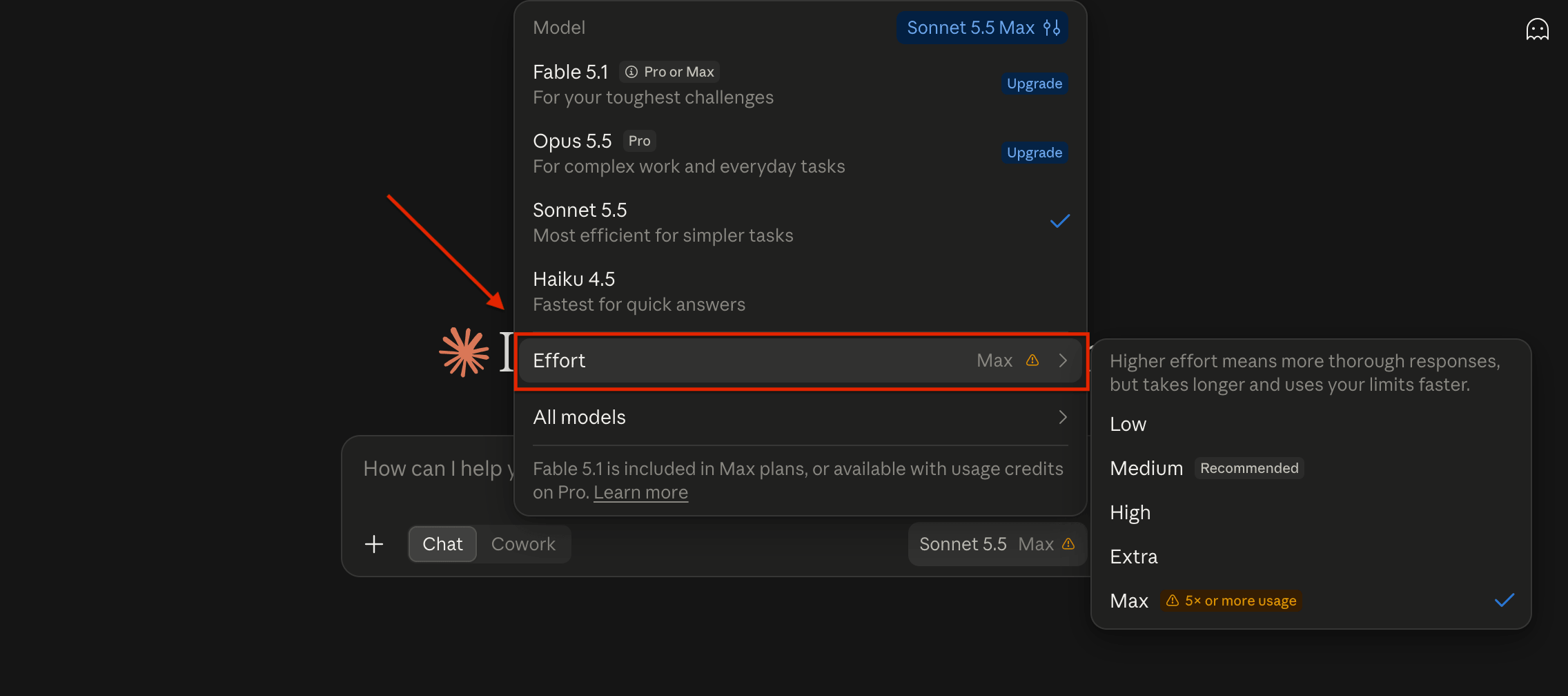The image size is (1568, 696).
Task: Click Upgrade next to Opus 5.5
Action: coord(1035,153)
